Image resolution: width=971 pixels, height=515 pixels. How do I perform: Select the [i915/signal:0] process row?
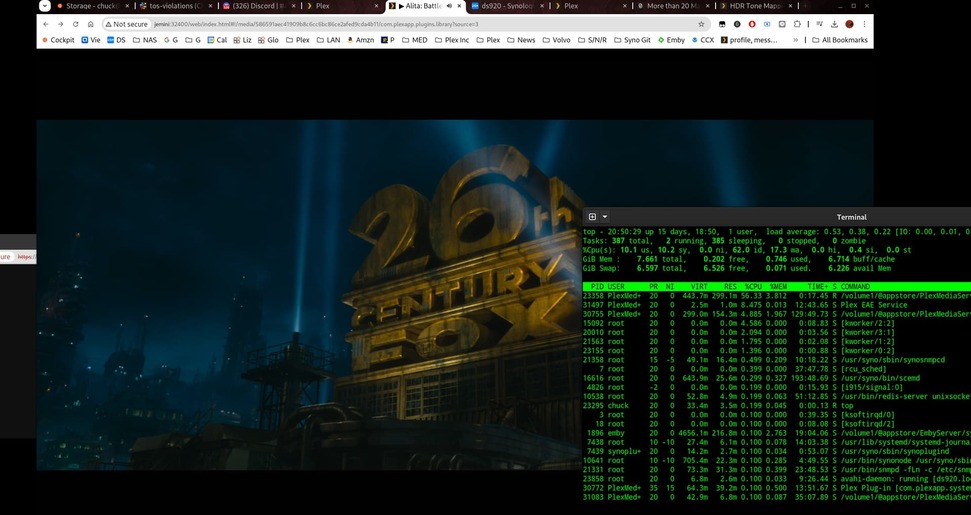777,387
